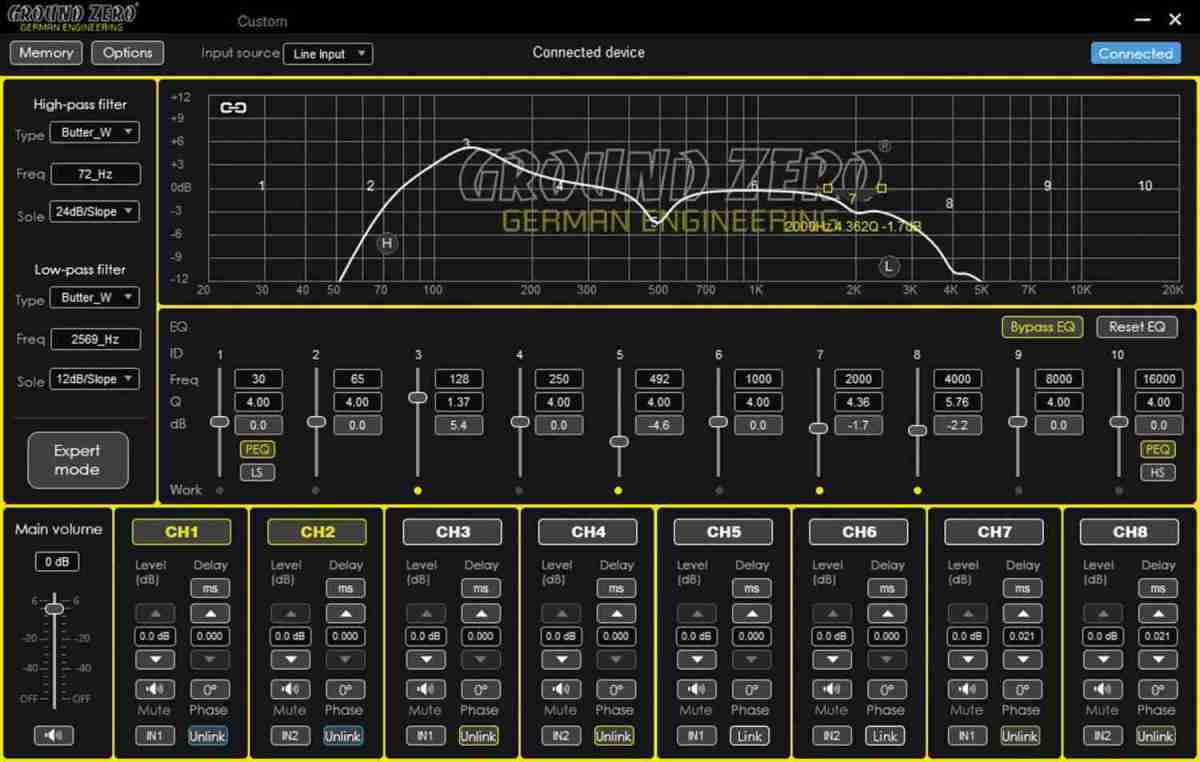Click Reset EQ
This screenshot has width=1200, height=762.
click(1137, 327)
